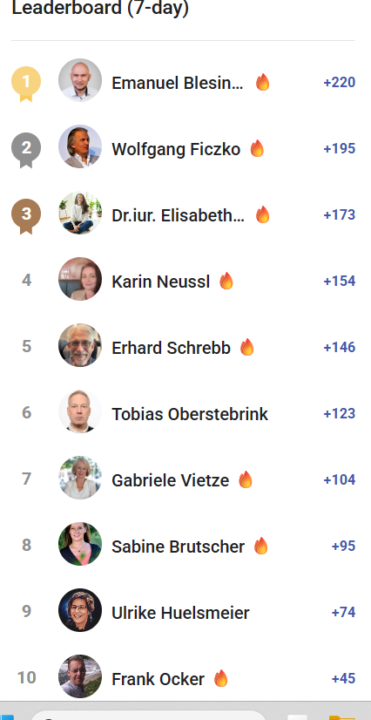Screen dimensions: 371x720
Task: Open Emanuel Blesin's profile picture
Action: (80, 80)
